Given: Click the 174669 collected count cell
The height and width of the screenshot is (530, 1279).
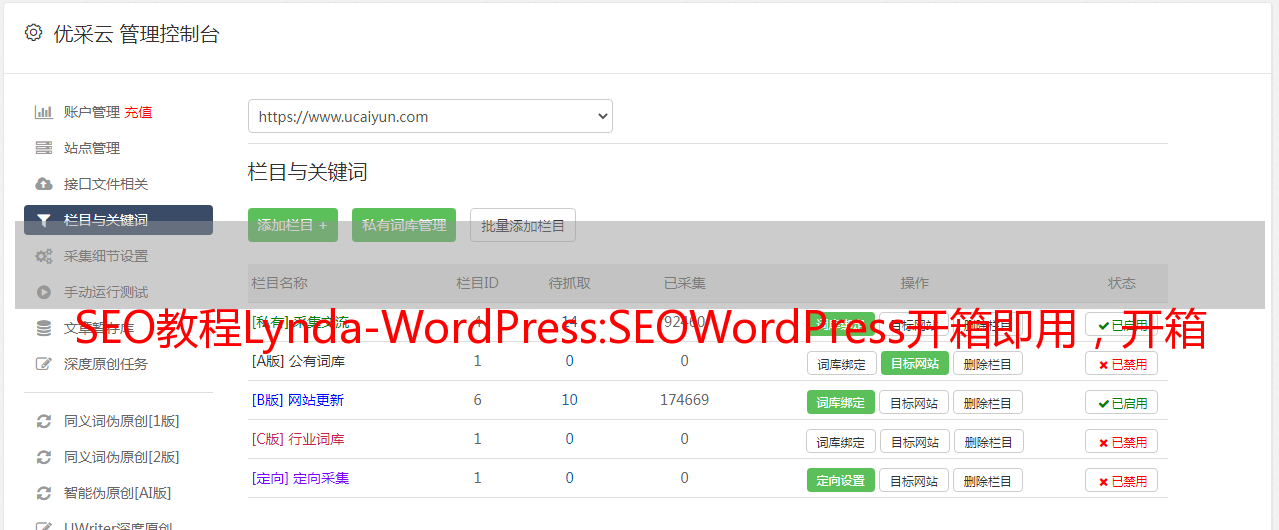Looking at the screenshot, I should point(684,400).
